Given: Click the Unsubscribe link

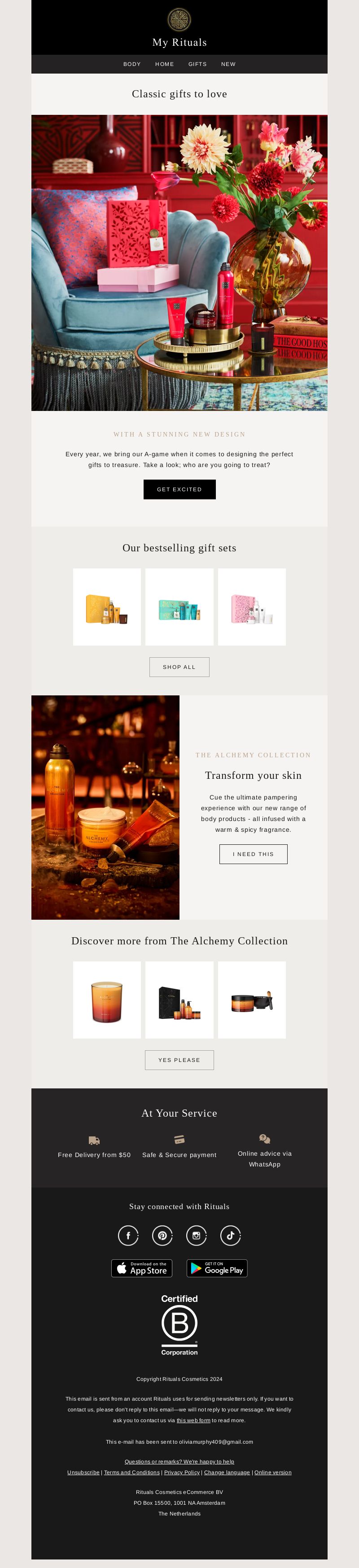Looking at the screenshot, I should (x=83, y=1472).
